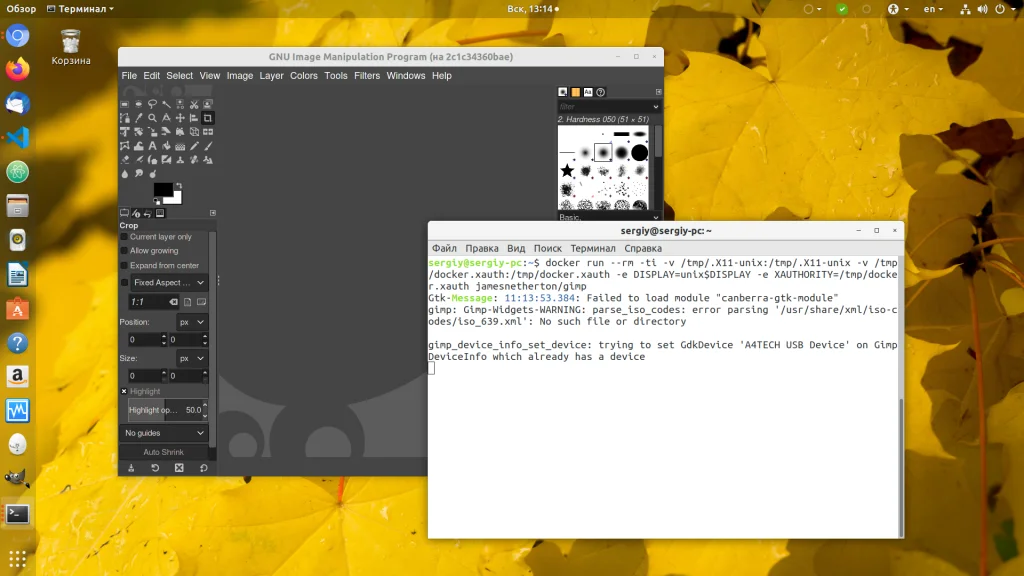Open terminal Правка menu

(x=482, y=248)
